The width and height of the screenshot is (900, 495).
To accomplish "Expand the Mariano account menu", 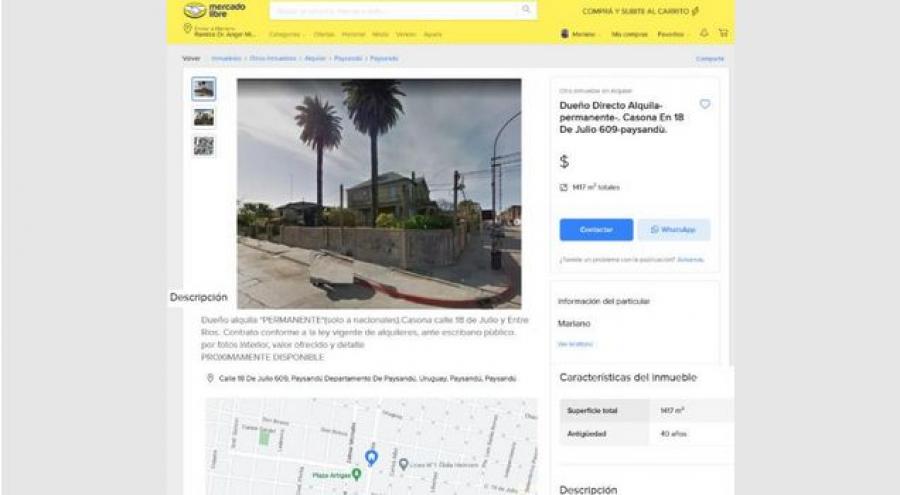I will click(x=585, y=34).
